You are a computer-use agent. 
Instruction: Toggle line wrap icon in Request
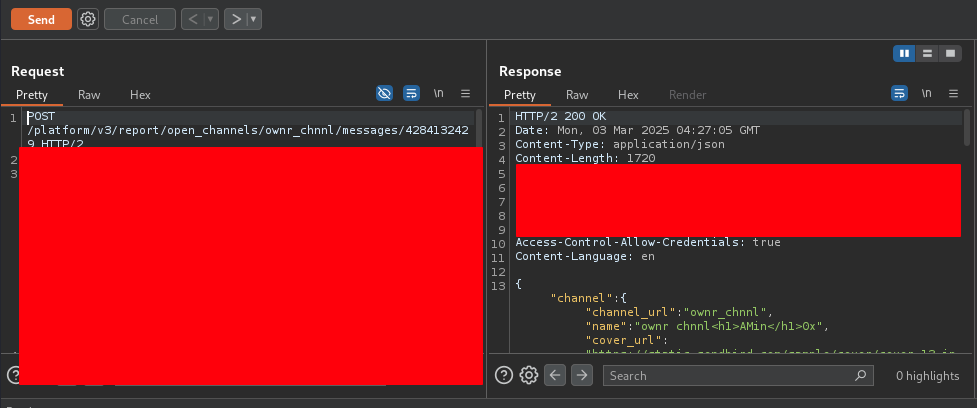[411, 93]
